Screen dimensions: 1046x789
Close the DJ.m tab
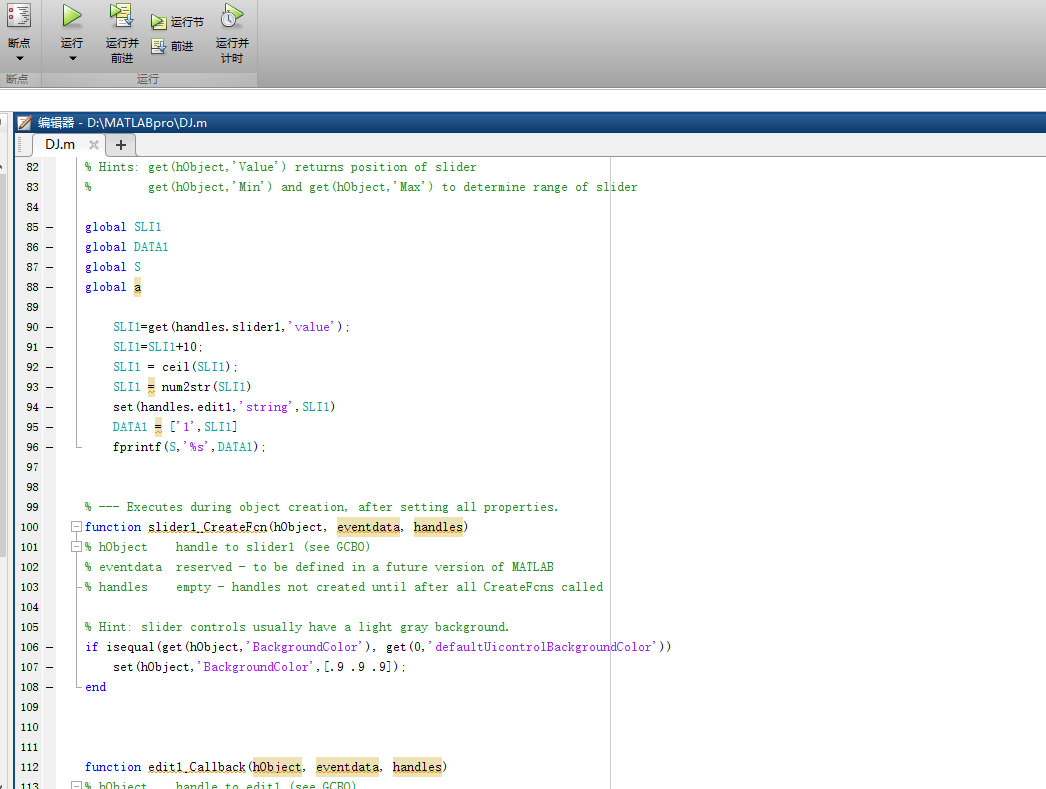(x=93, y=143)
